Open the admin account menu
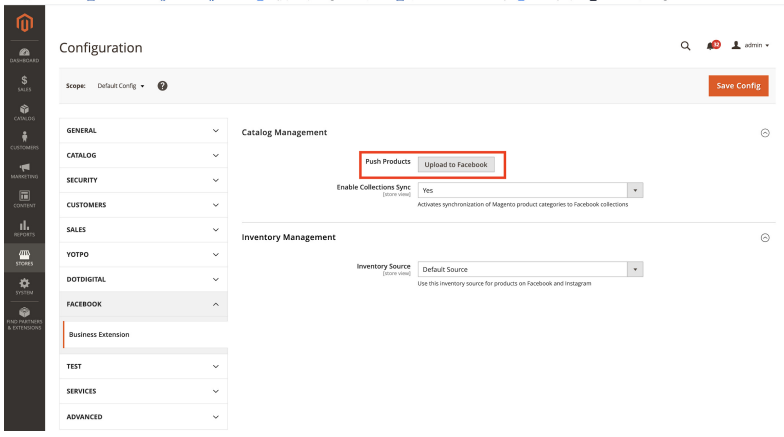The height and width of the screenshot is (437, 784). (750, 46)
